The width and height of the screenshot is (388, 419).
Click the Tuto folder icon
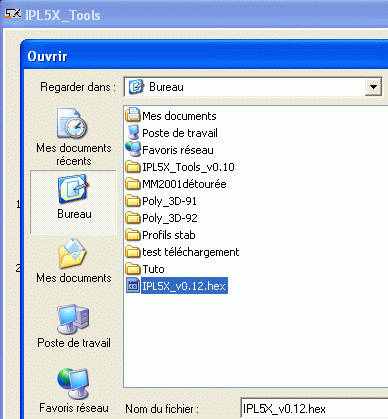pos(133,268)
